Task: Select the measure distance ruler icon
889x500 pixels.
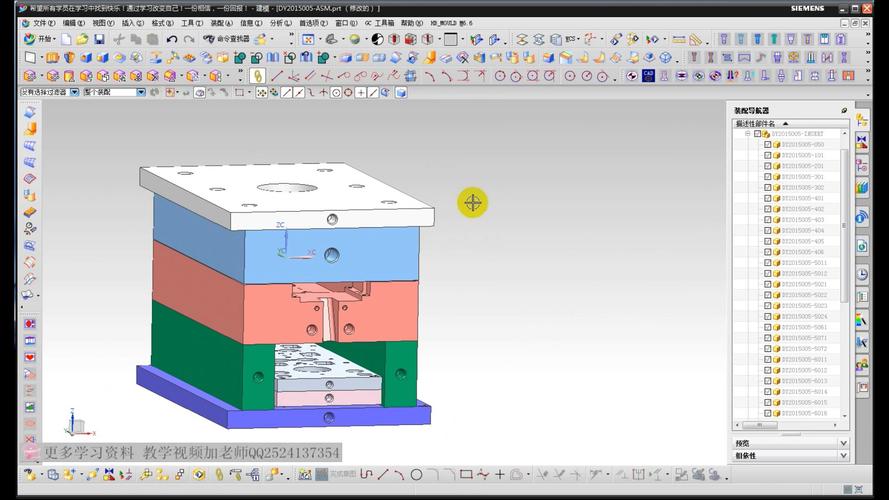Action: (x=679, y=40)
